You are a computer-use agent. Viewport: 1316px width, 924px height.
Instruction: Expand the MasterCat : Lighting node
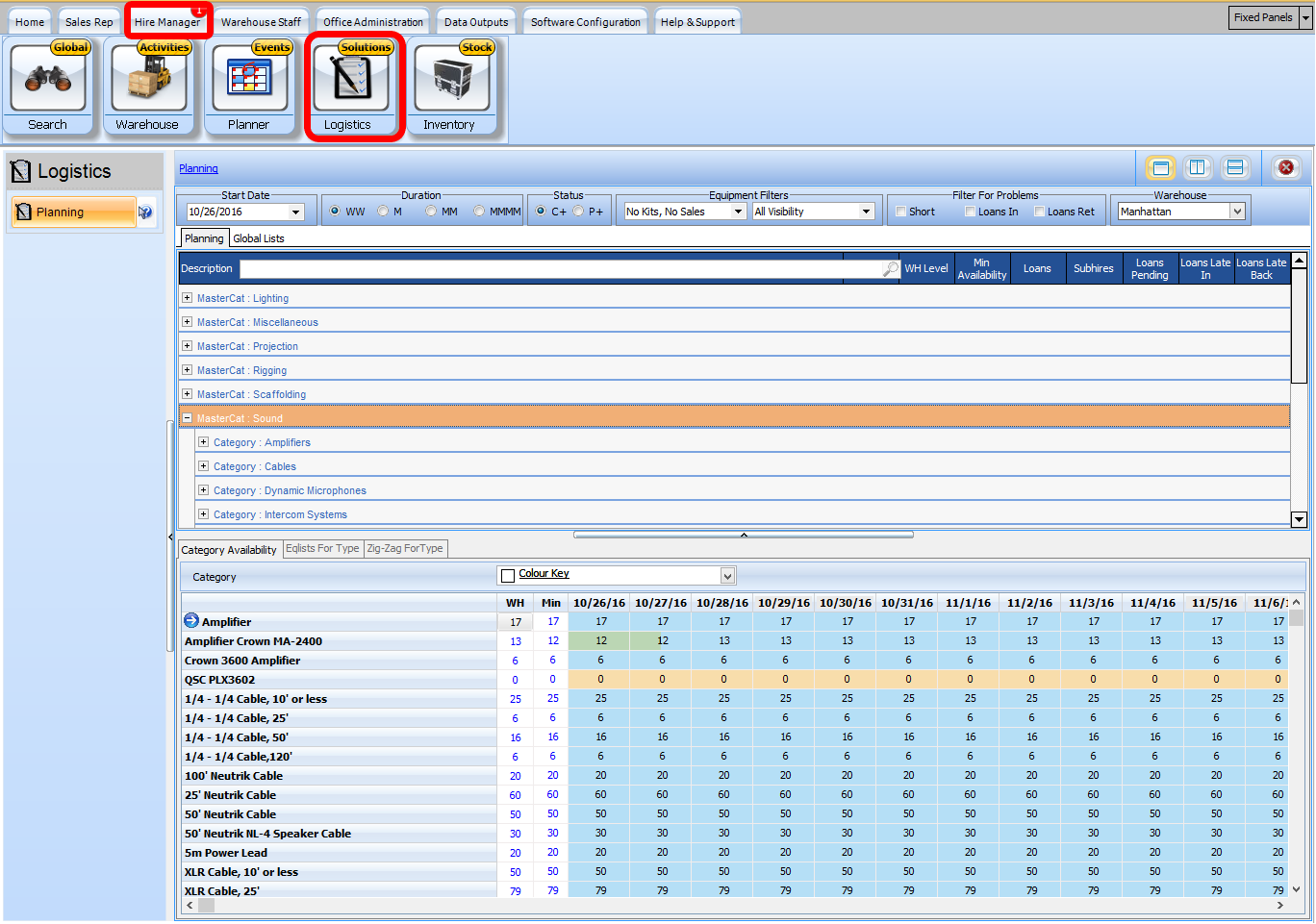coord(188,298)
